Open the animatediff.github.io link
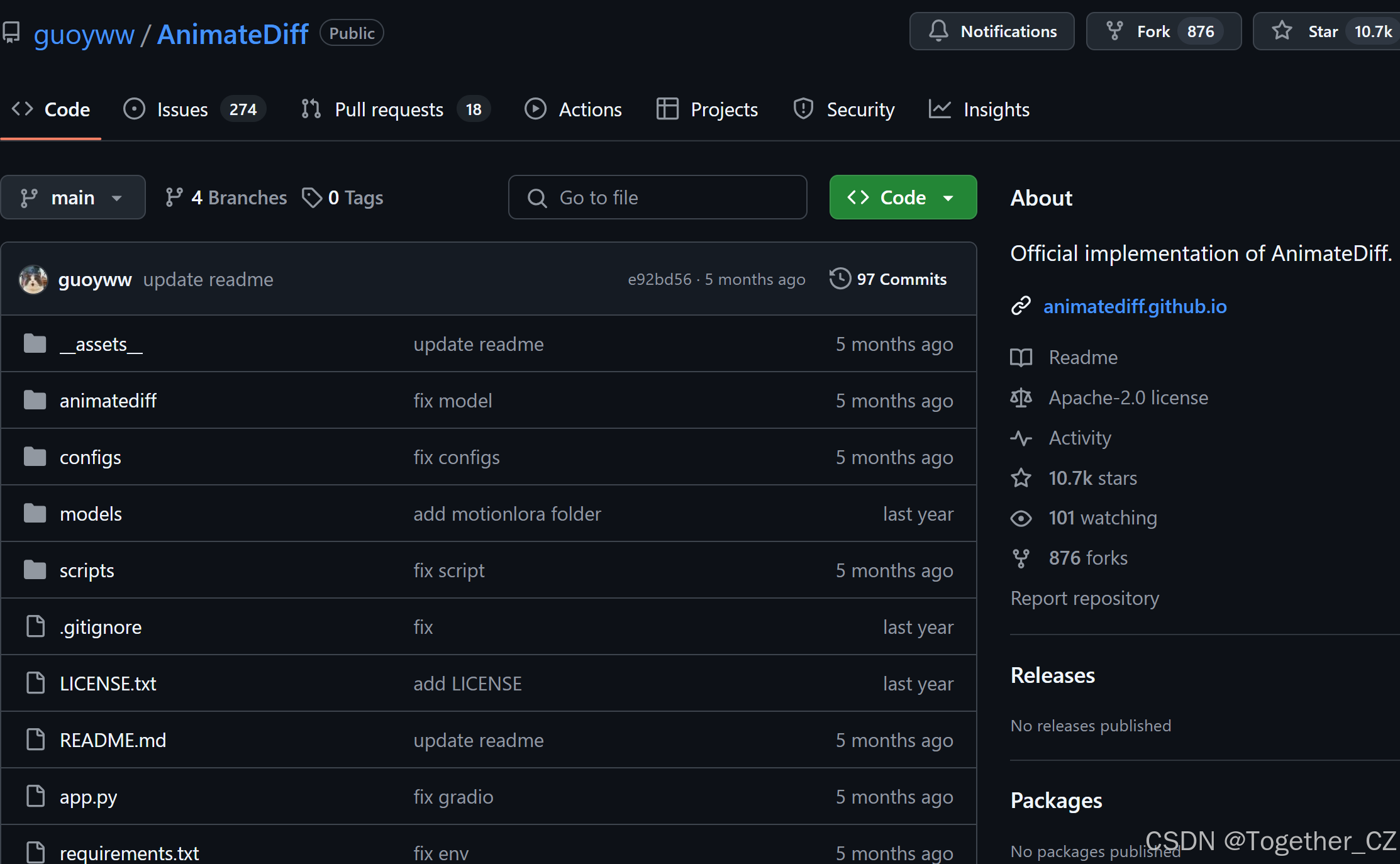The width and height of the screenshot is (1400, 864). [x=1135, y=306]
